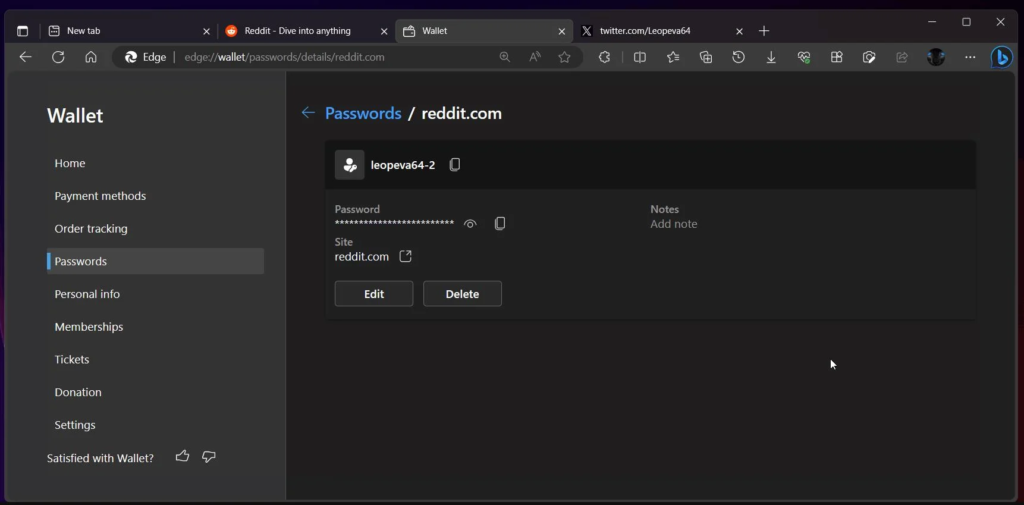Click the Passwords breadcrumb link
This screenshot has width=1024, height=505.
pyautogui.click(x=363, y=113)
